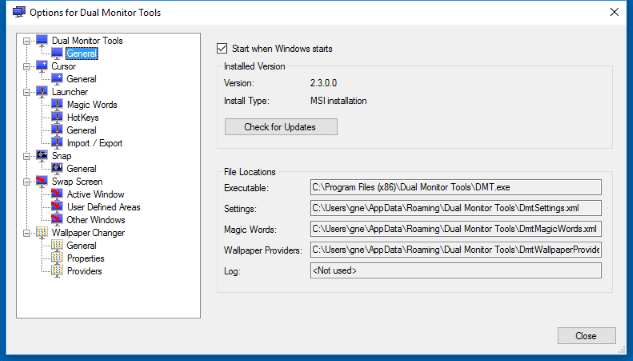Image resolution: width=633 pixels, height=361 pixels.
Task: Collapse the Swap Screen tree node
Action: tap(27, 182)
